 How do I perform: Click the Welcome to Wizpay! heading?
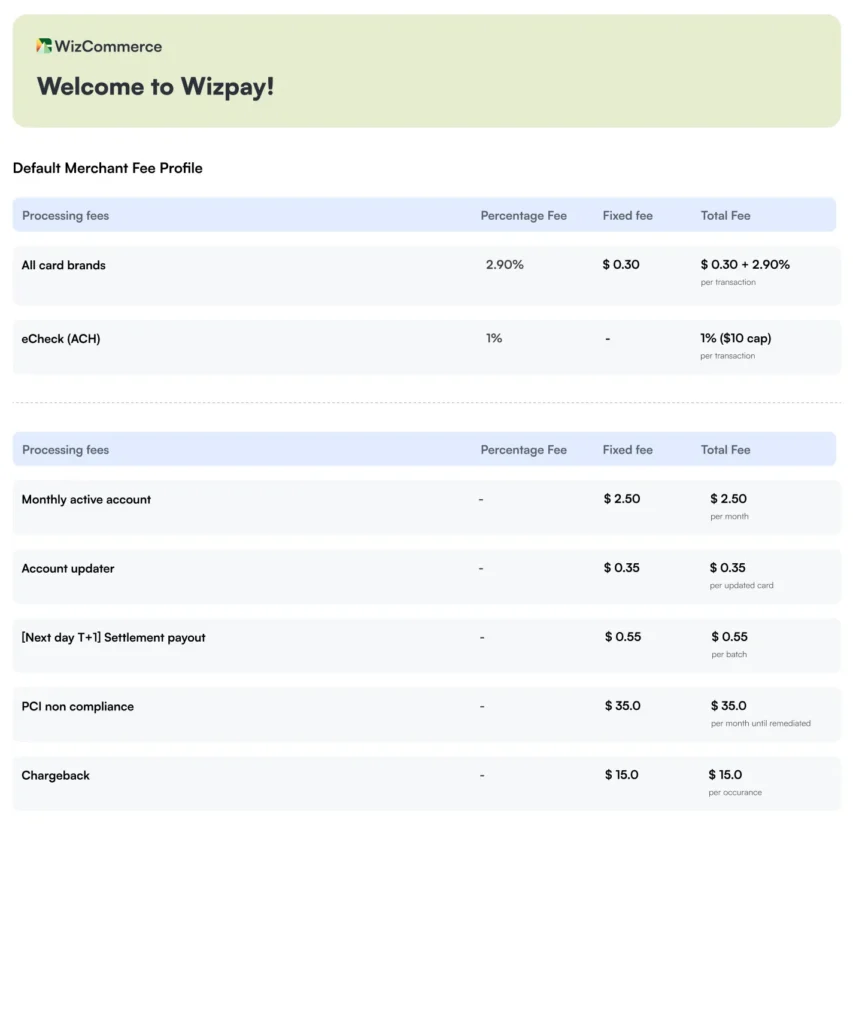[x=155, y=87]
